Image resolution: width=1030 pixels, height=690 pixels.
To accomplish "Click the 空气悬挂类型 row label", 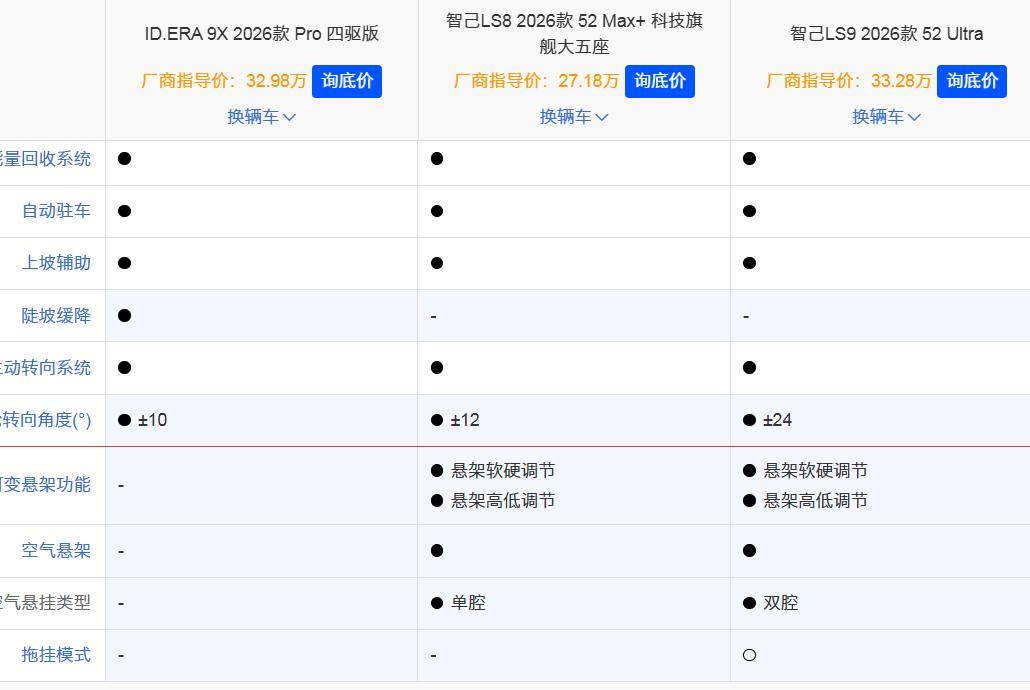I will (x=45, y=603).
